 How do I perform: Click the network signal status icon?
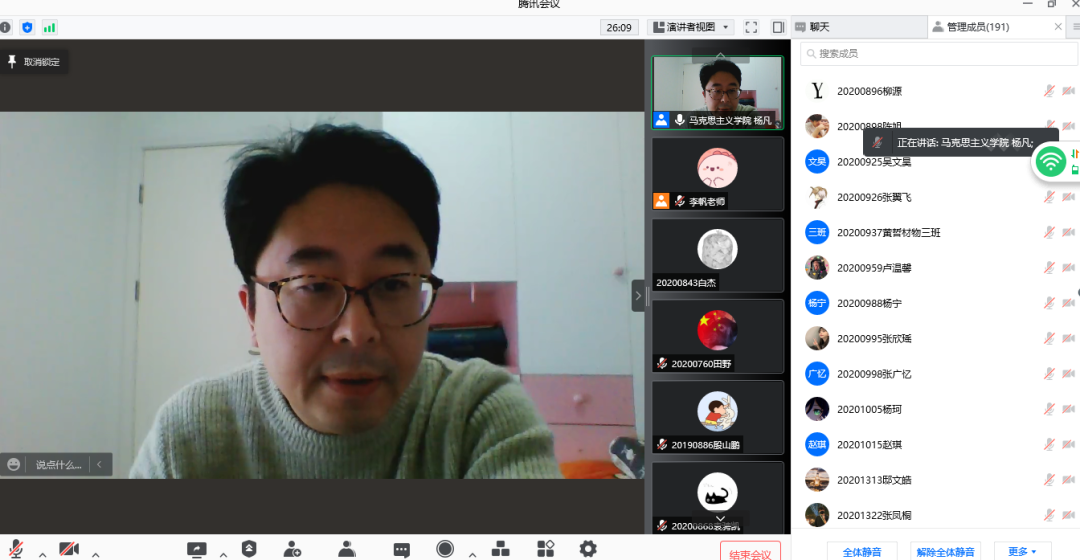pyautogui.click(x=49, y=27)
